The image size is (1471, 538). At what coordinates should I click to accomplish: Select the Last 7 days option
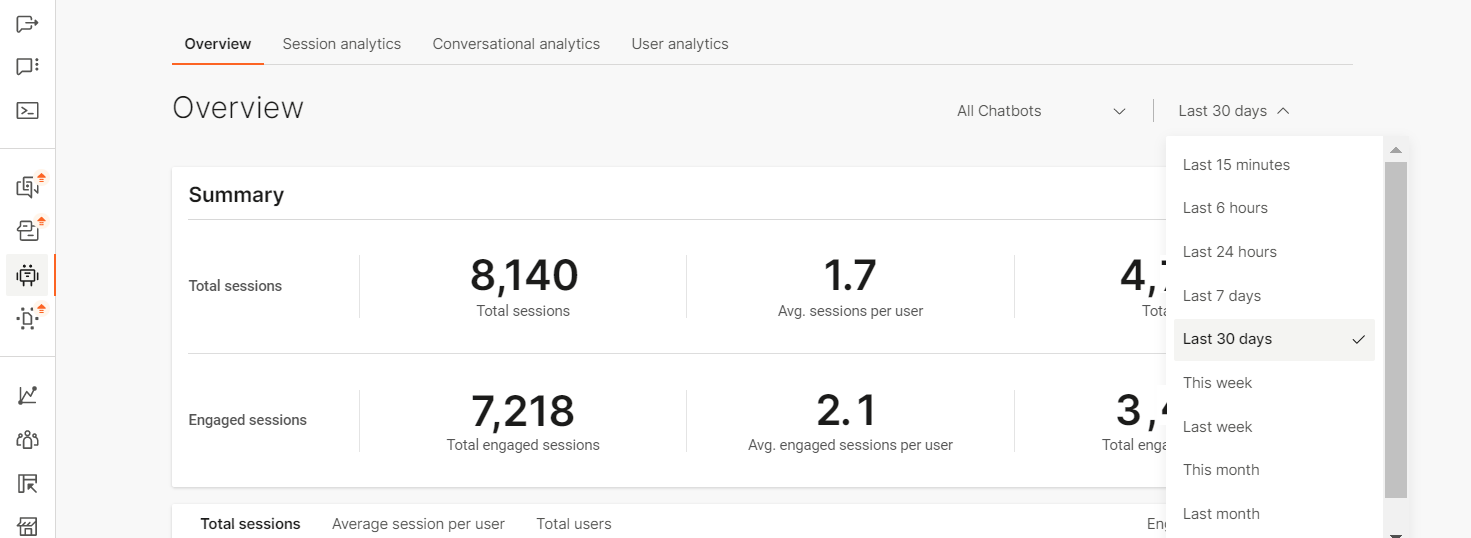1221,296
